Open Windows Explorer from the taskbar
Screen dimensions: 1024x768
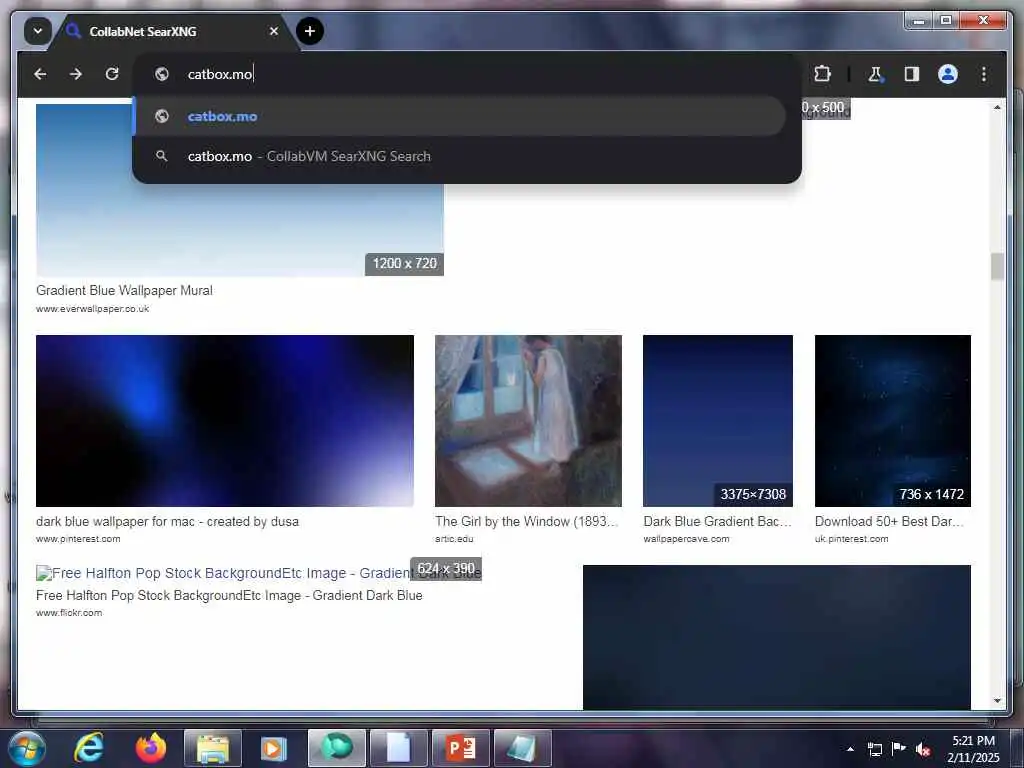(213, 748)
